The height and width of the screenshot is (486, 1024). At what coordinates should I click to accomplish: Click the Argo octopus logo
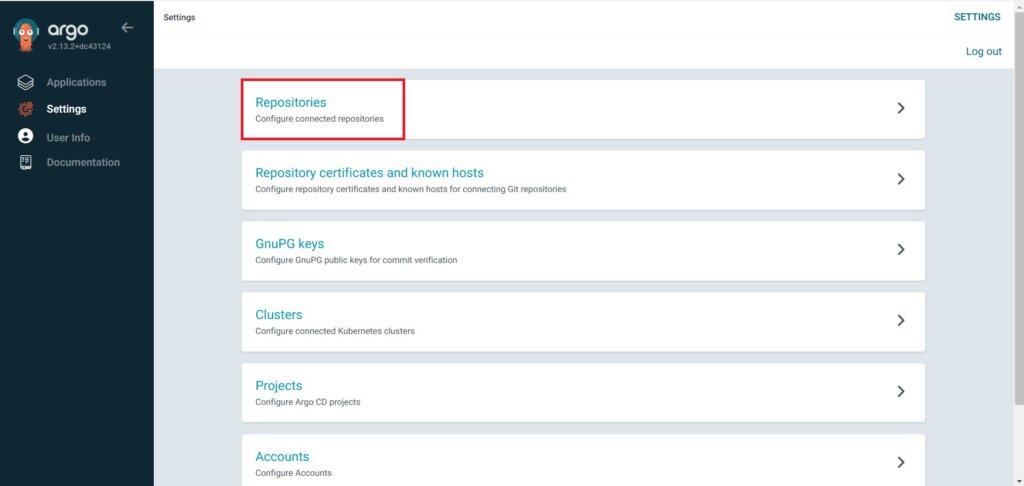[25, 35]
